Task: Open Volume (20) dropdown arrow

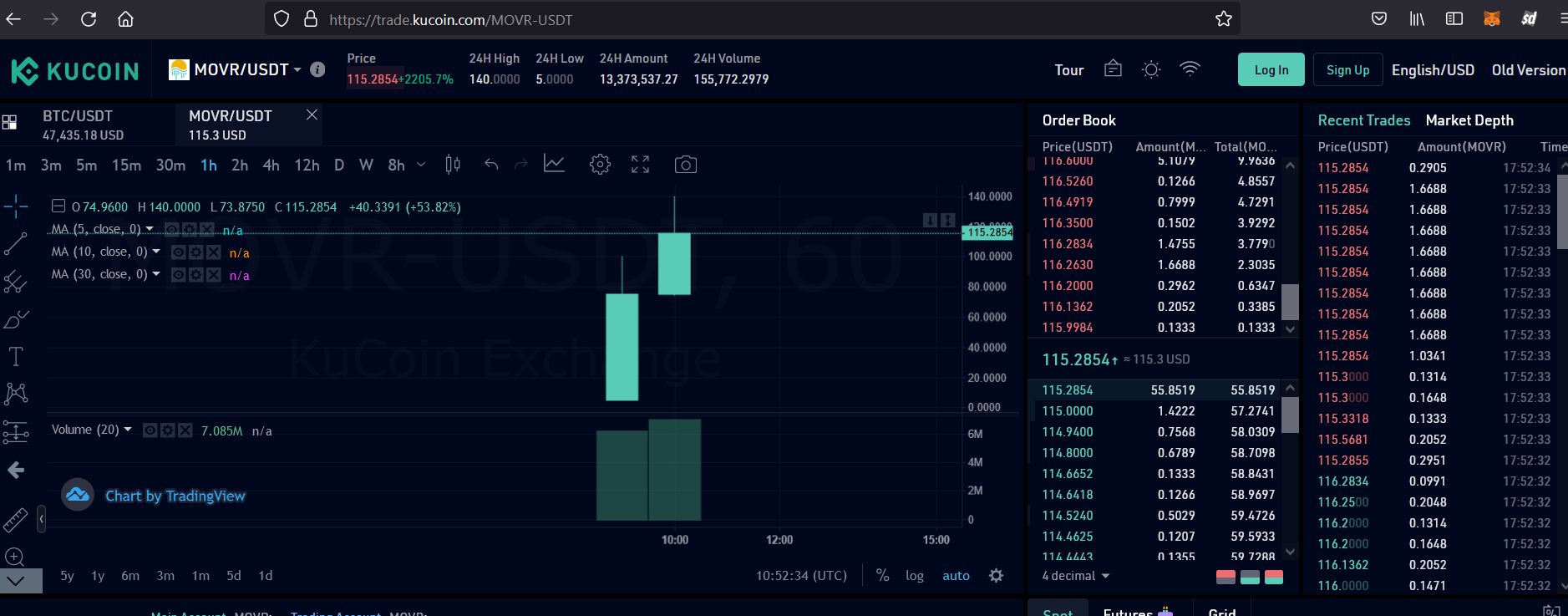Action: 128,430
